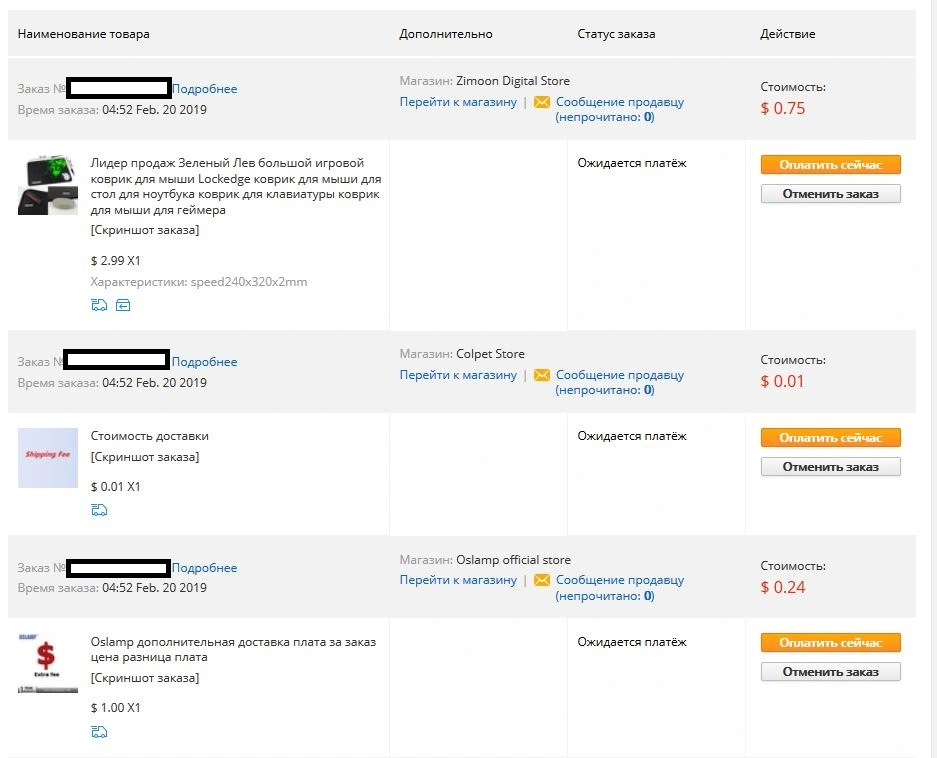Open Подробнее details for the first order

tap(205, 89)
